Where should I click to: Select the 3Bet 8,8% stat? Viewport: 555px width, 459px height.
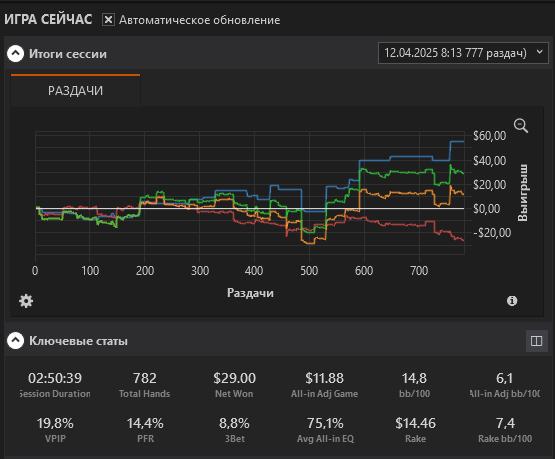(234, 429)
